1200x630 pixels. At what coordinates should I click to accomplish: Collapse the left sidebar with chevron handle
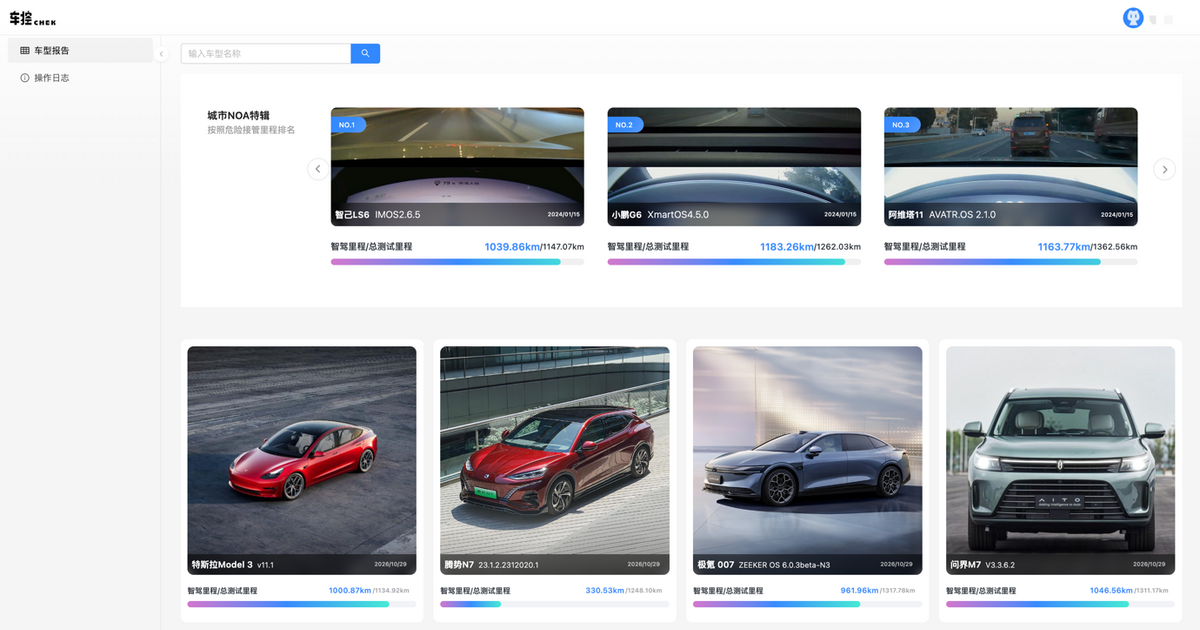(161, 54)
